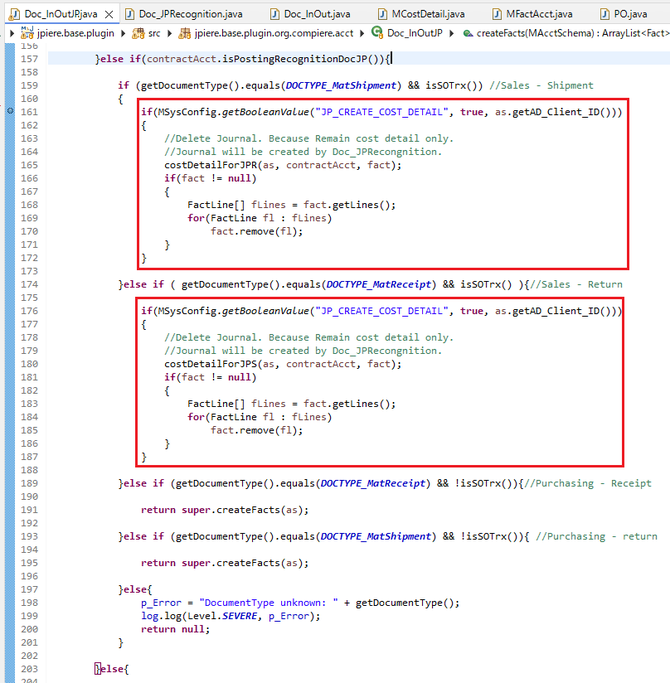670x683 pixels.
Task: Click //Sales - Return comment on line 174
Action: coord(576,284)
